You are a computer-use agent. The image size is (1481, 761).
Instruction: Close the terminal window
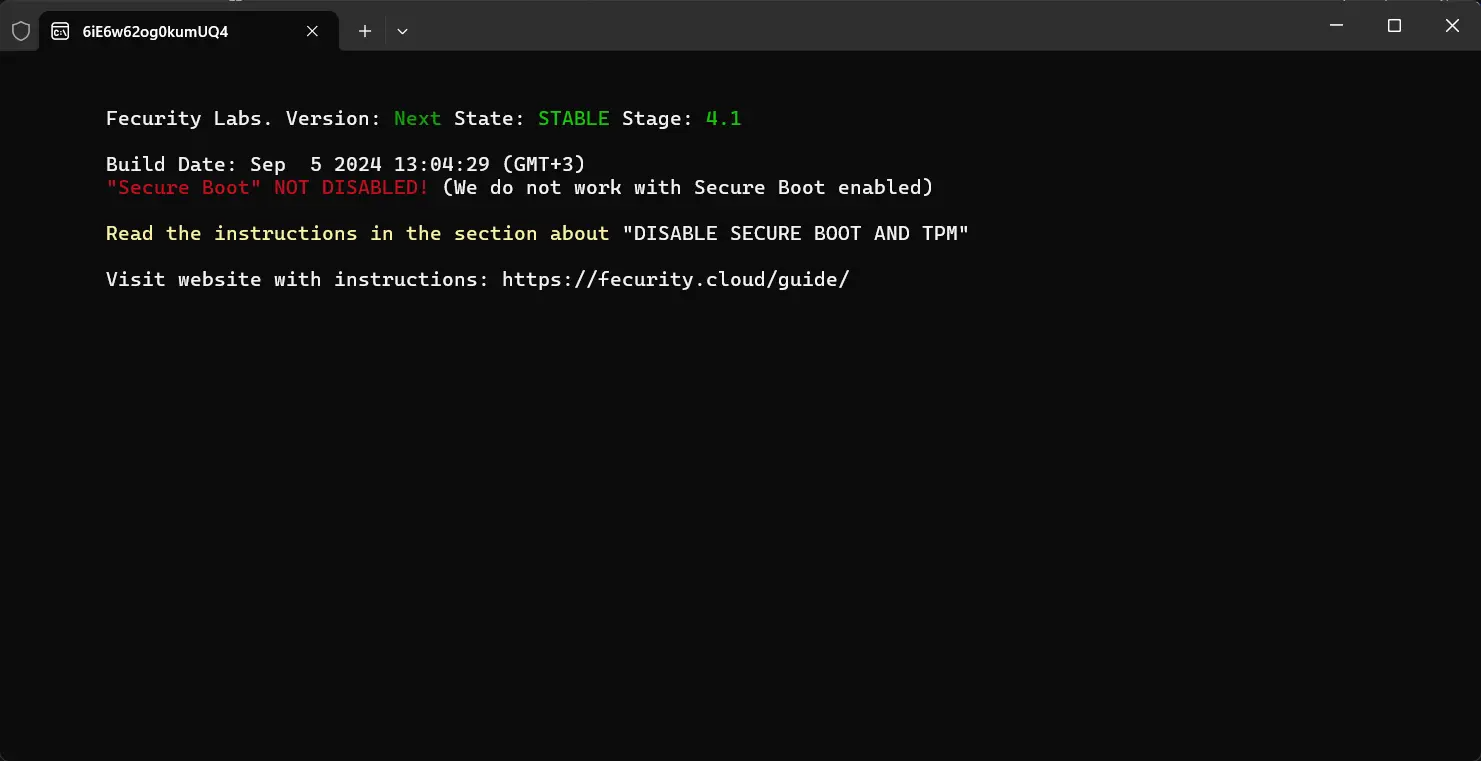pos(1452,26)
